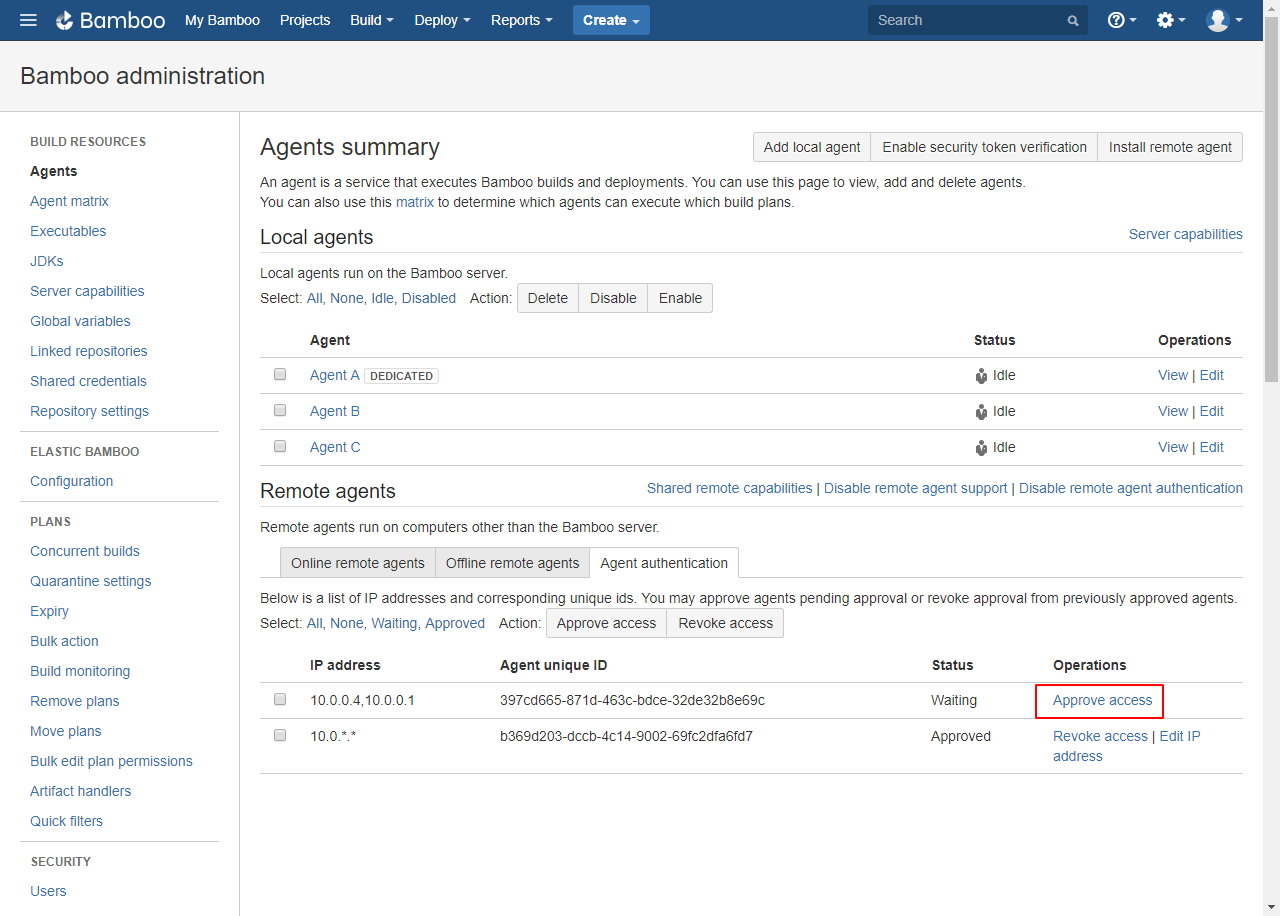Open Elastic Bamboo Configuration
The width and height of the screenshot is (1280, 916).
(71, 481)
